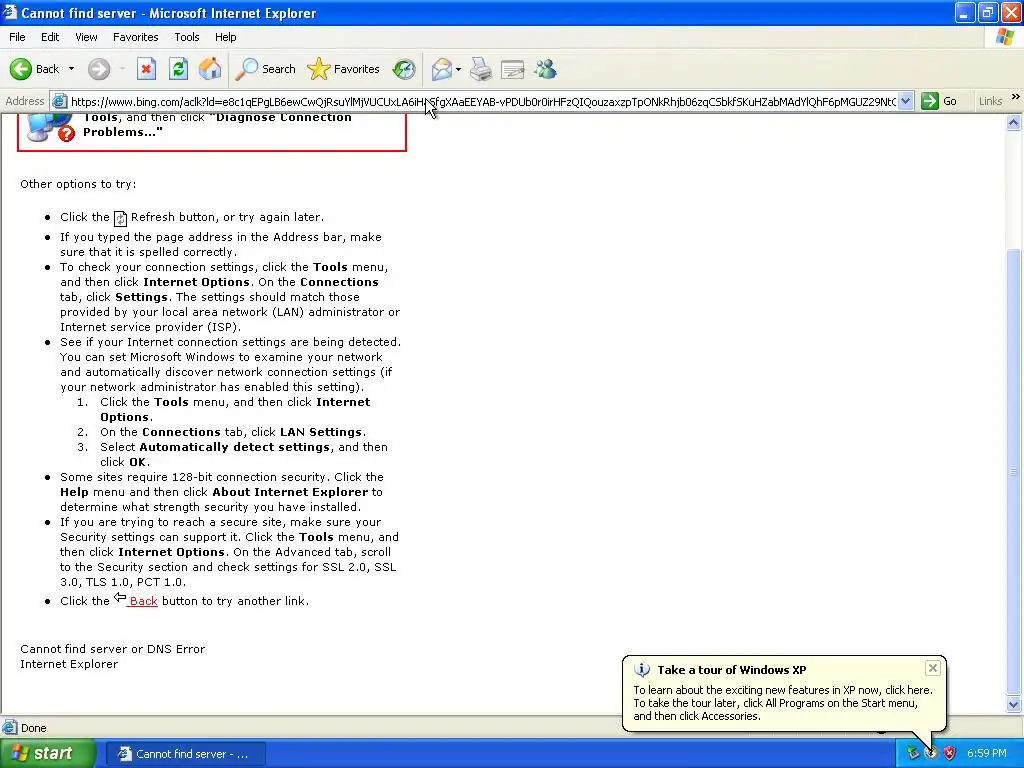Viewport: 1024px width, 768px height.
Task: Click the page scrollbar down arrow
Action: click(1014, 704)
